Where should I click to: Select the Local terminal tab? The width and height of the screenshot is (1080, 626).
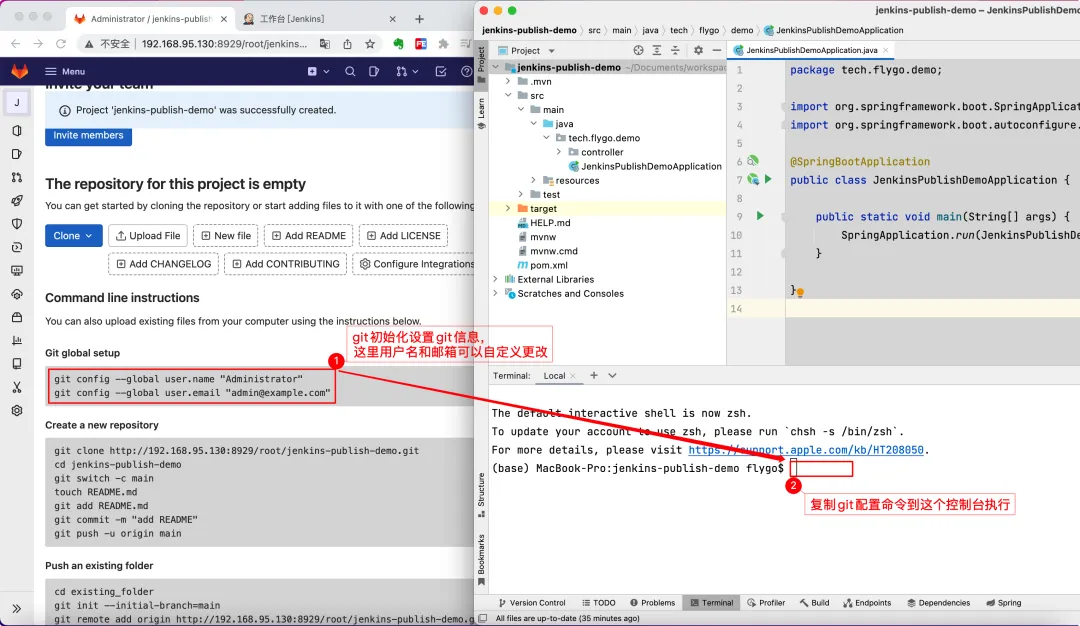coord(559,375)
